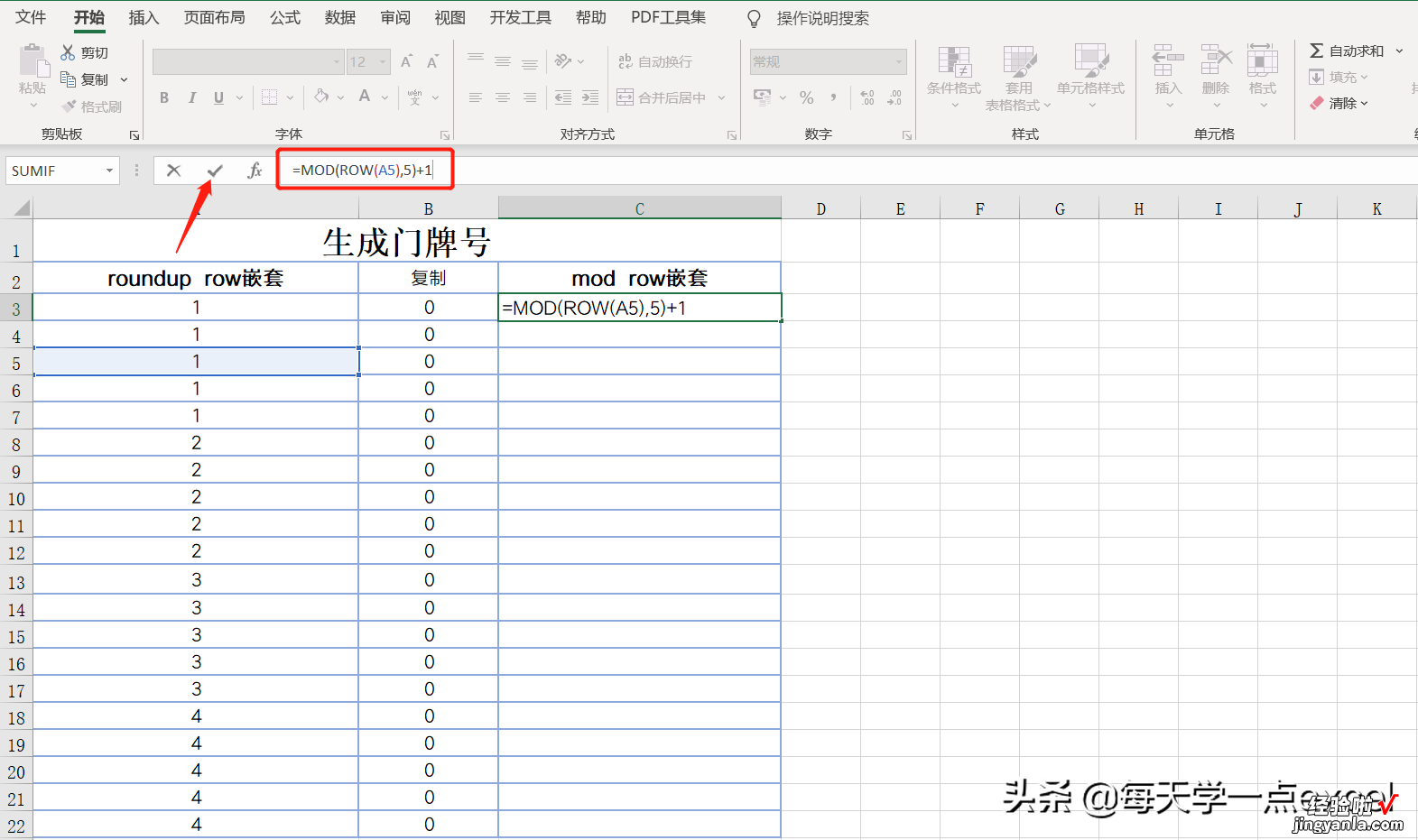Select row 10 header

pyautogui.click(x=16, y=498)
